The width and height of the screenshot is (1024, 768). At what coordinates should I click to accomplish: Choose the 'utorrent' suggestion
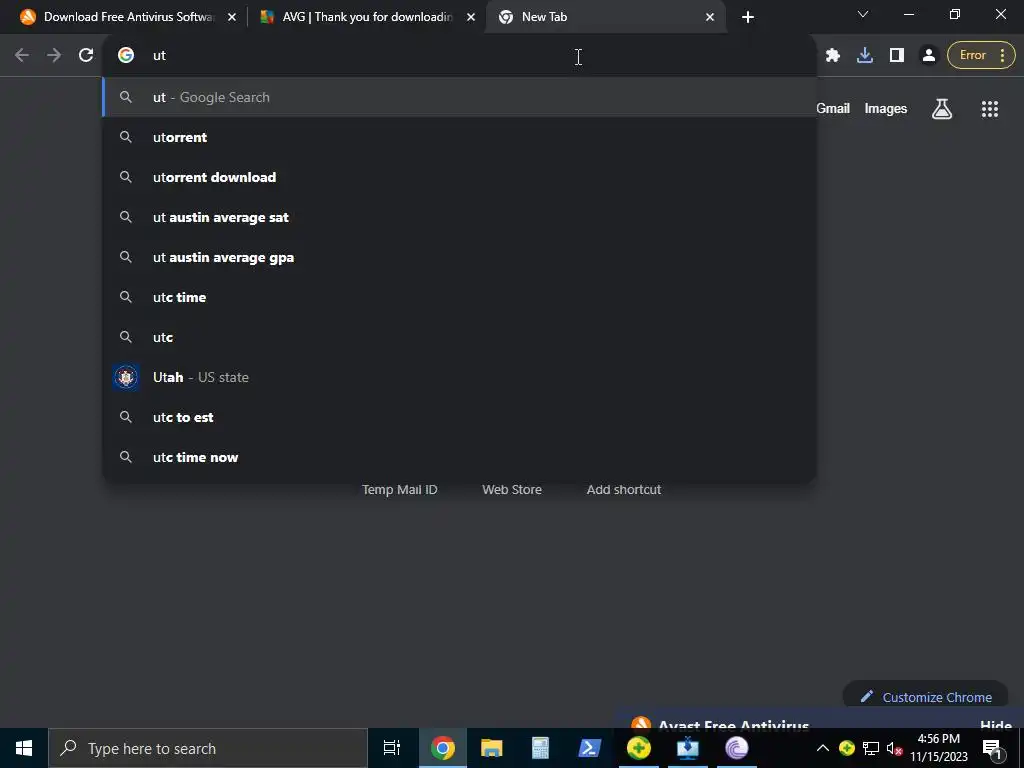[x=460, y=137]
